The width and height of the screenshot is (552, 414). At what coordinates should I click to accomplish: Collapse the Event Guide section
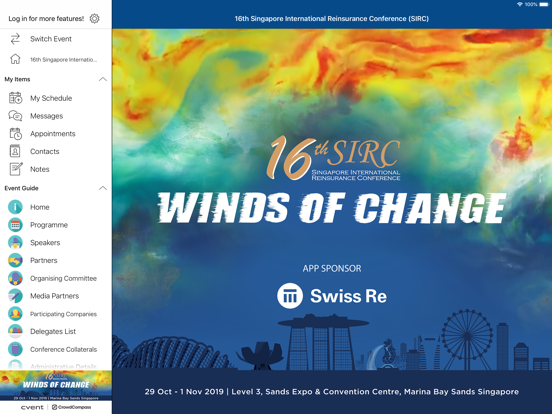tap(102, 188)
